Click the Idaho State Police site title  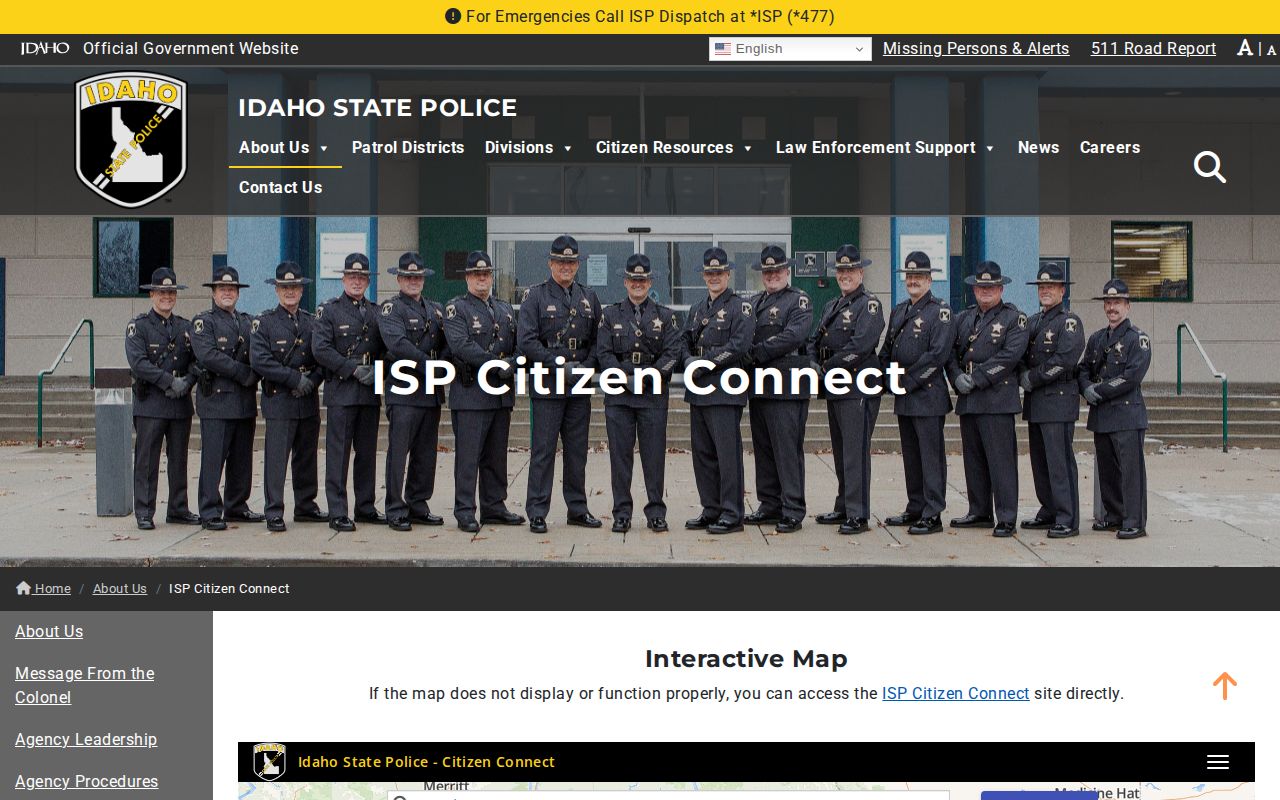pos(377,107)
